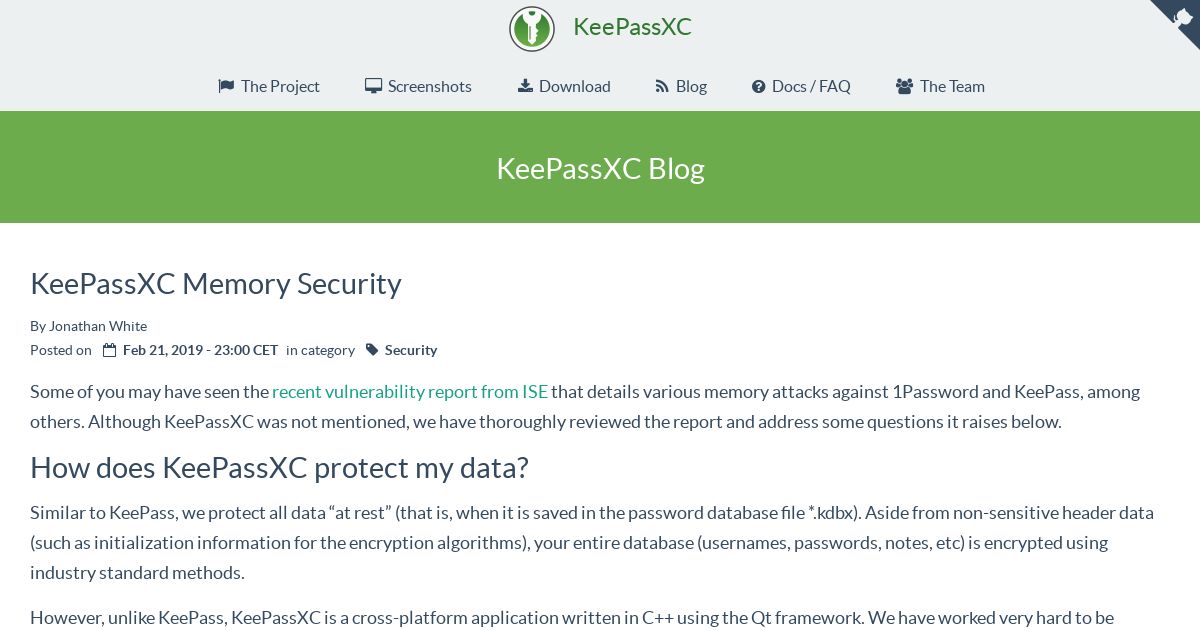Image resolution: width=1200 pixels, height=630 pixels.
Task: Open the Download page
Action: 564,86
